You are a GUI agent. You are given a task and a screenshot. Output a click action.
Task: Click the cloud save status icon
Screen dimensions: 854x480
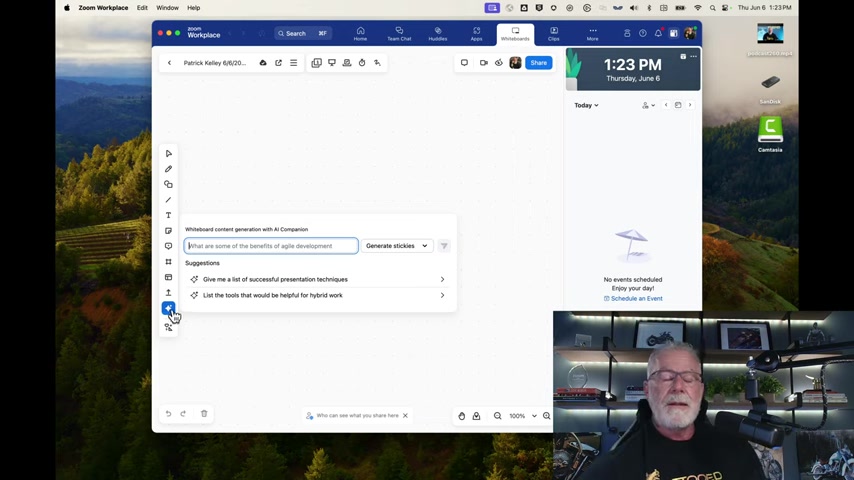pos(263,63)
